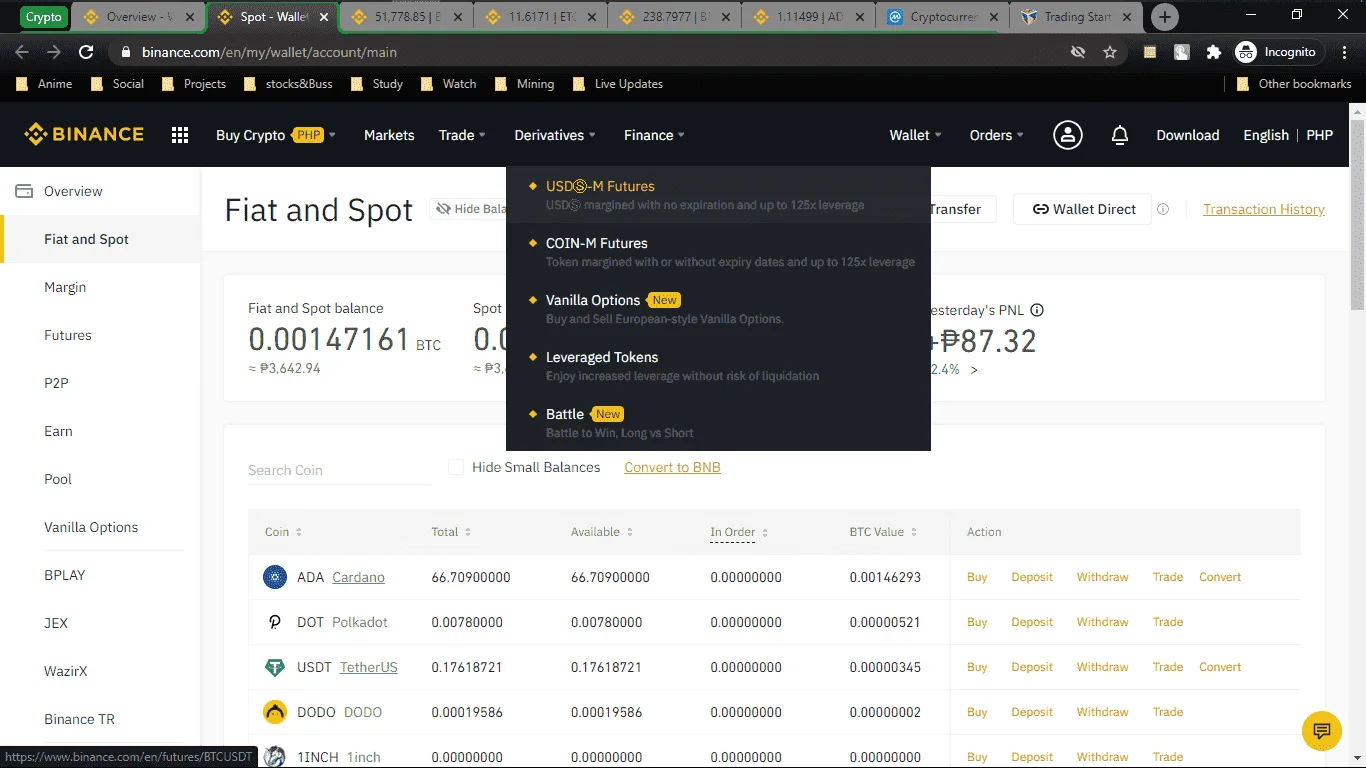This screenshot has width=1366, height=768.
Task: Reload the page with the refresh icon
Action: coord(86,52)
